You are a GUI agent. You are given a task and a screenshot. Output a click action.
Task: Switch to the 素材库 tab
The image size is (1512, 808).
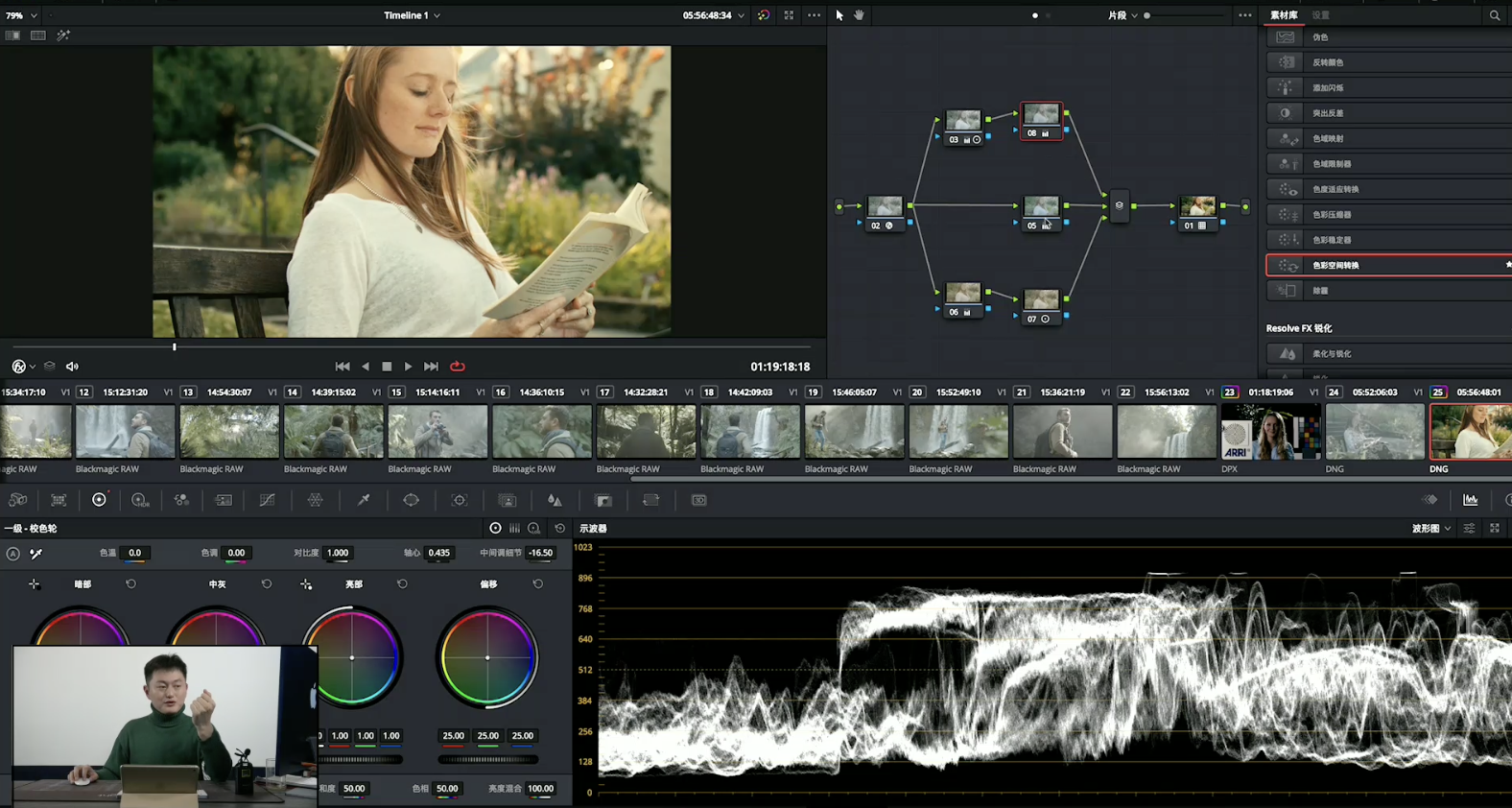click(1284, 15)
